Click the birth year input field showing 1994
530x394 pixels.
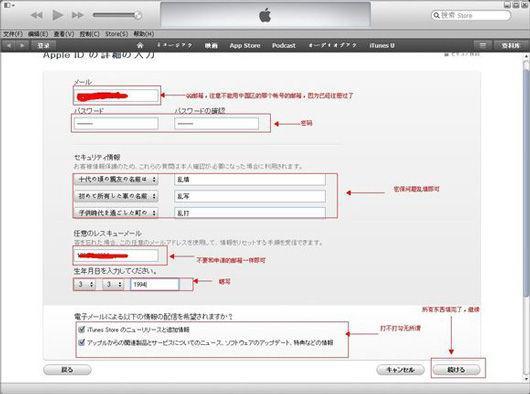(155, 285)
